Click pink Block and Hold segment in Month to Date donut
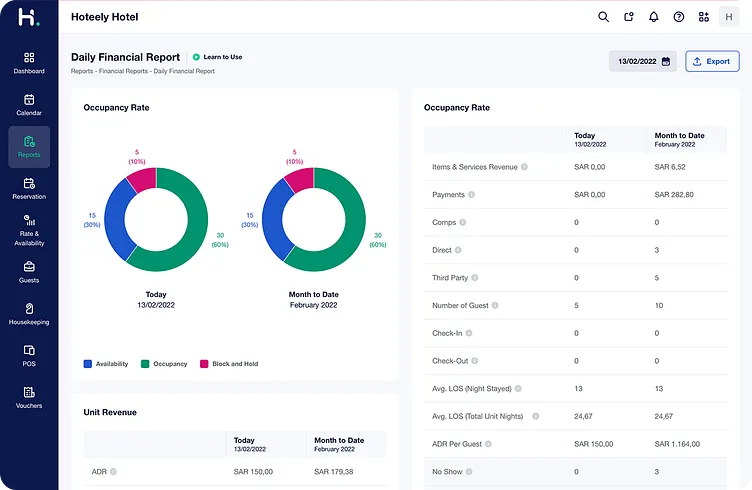Screen dimensions: 752x490 (301, 180)
